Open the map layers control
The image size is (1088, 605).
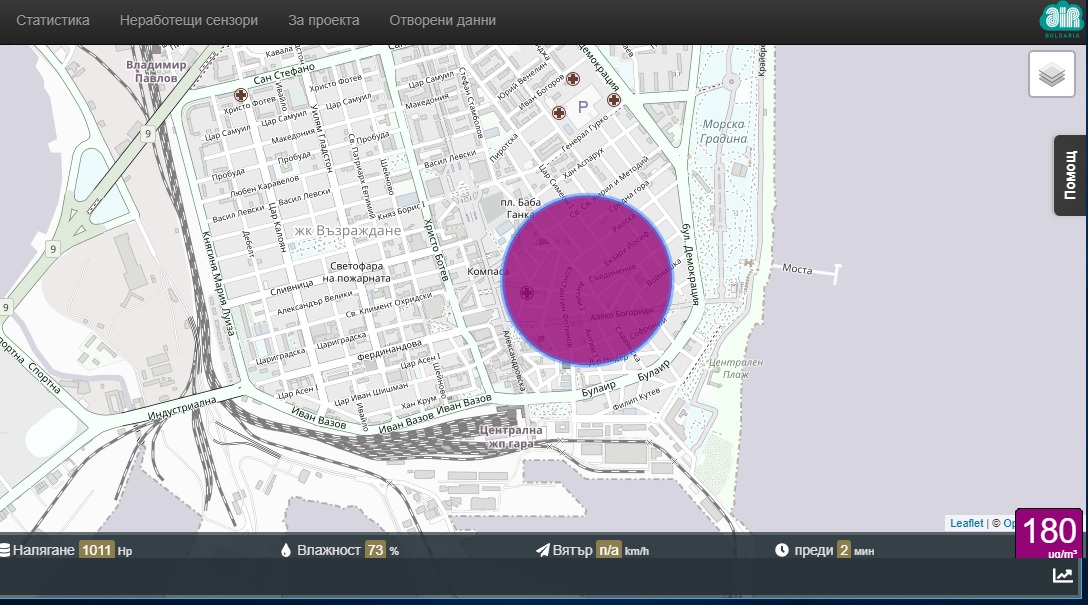[x=1052, y=74]
